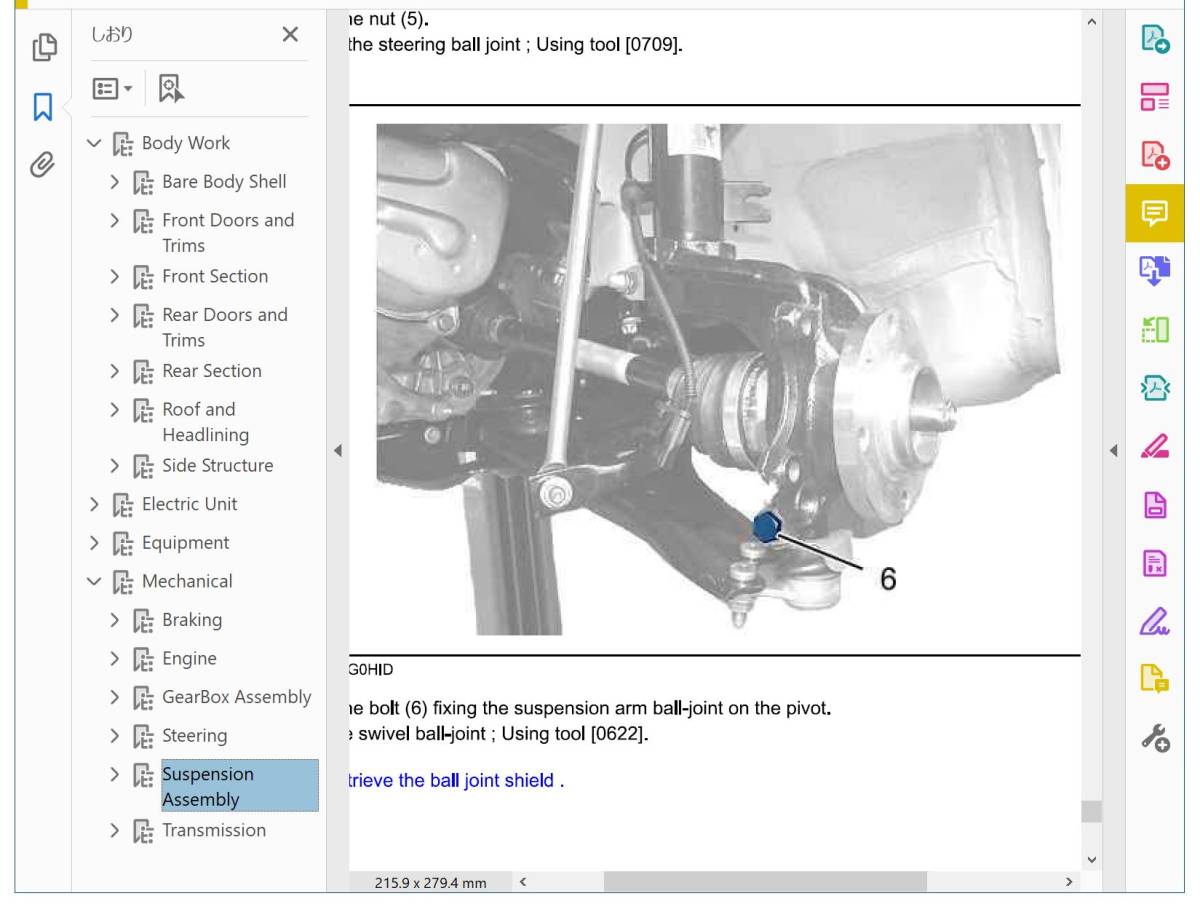The height and width of the screenshot is (904, 1200).
Task: Select the Equipment bookmark
Action: pos(186,542)
